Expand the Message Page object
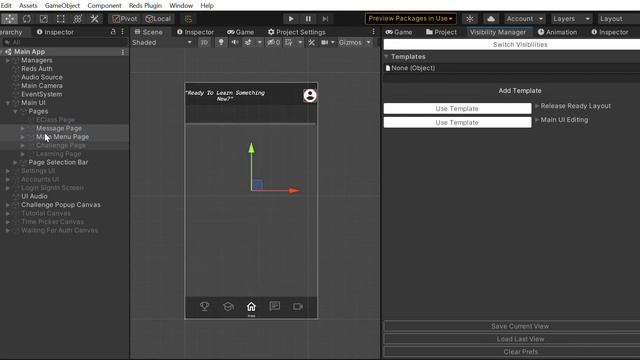 coord(22,128)
